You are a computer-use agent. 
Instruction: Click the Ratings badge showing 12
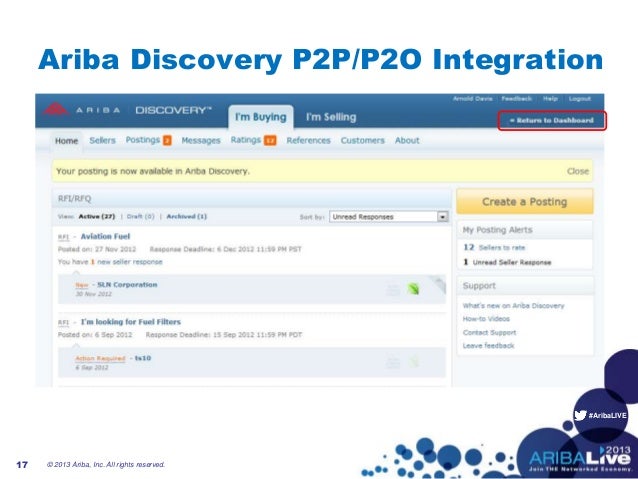pos(270,140)
